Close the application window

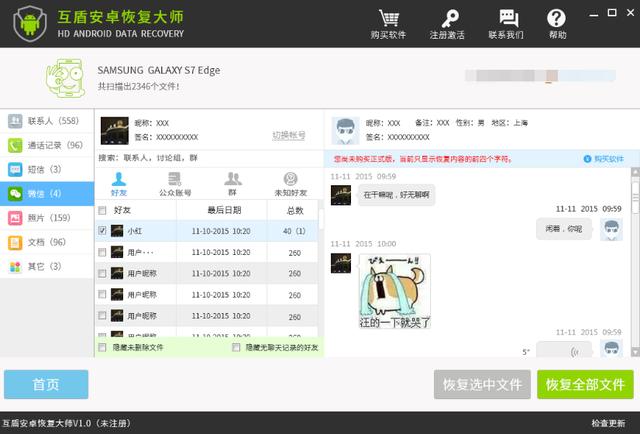click(631, 13)
